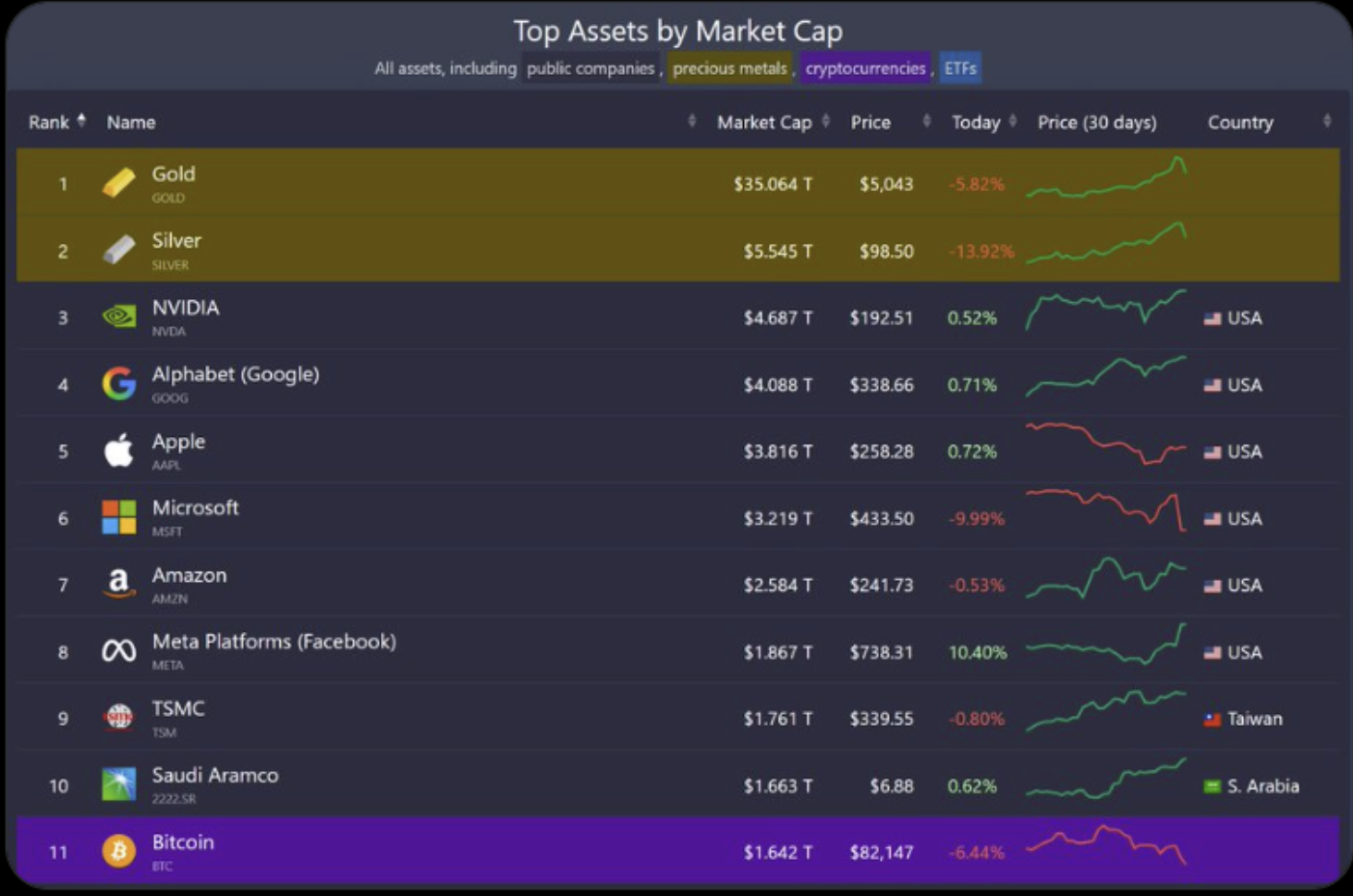Image resolution: width=1353 pixels, height=896 pixels.
Task: Click the Apple logo icon
Action: click(x=118, y=450)
